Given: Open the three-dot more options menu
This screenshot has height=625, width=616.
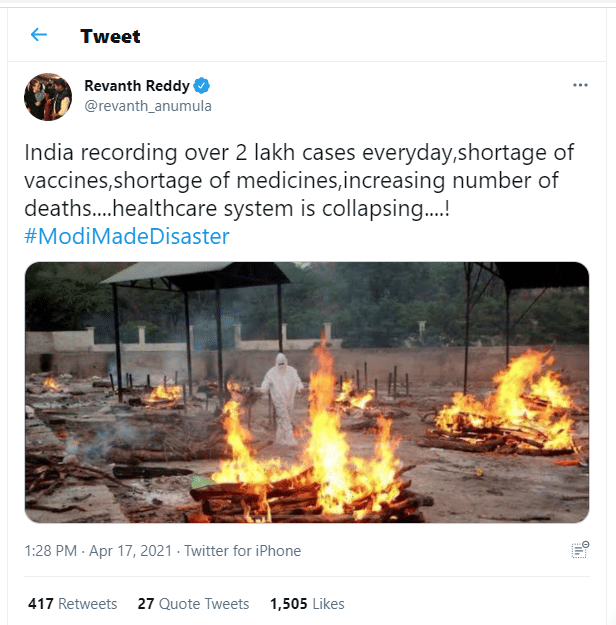Looking at the screenshot, I should tap(580, 86).
